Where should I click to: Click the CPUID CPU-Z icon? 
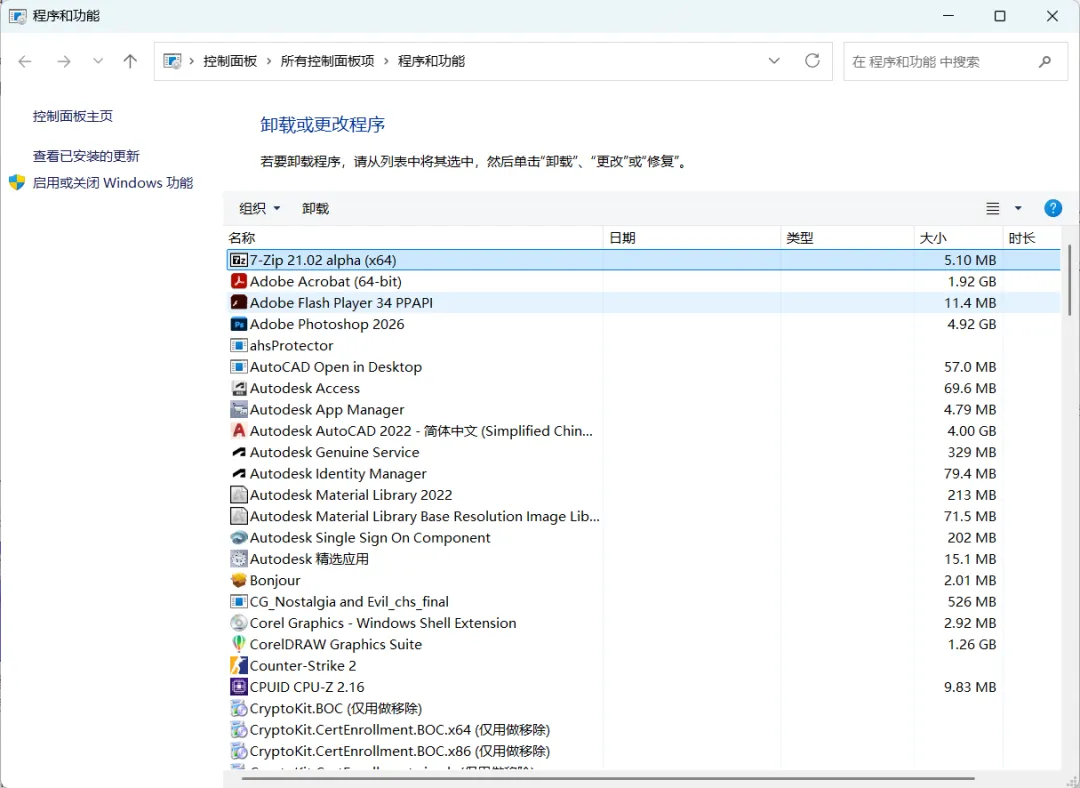click(x=238, y=687)
